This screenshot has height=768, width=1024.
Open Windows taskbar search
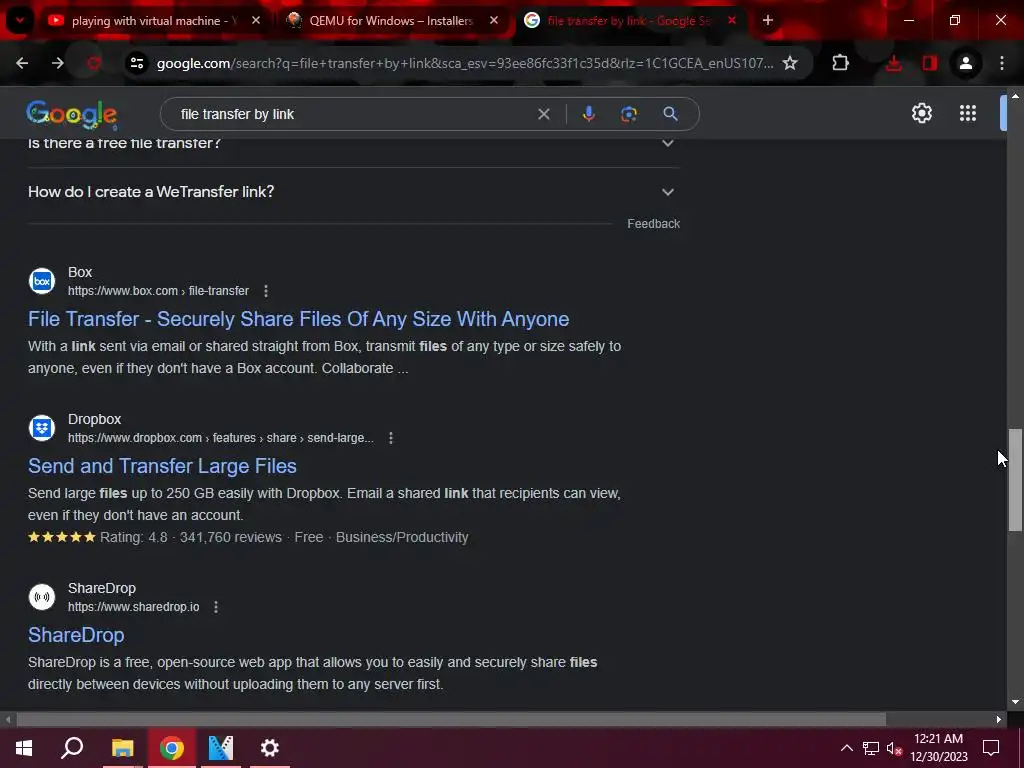[x=72, y=748]
